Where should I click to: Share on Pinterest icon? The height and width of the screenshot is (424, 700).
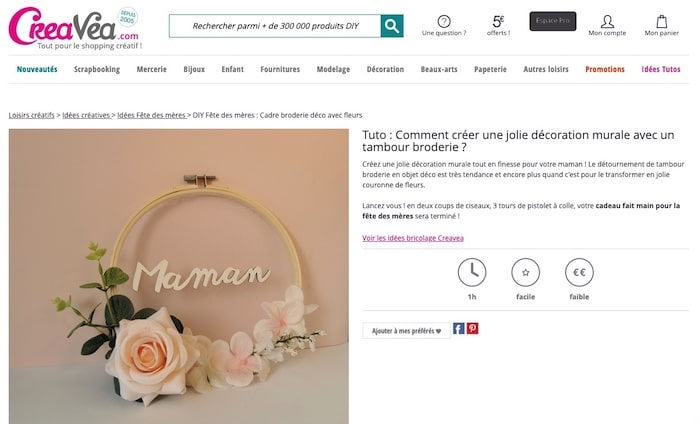[472, 328]
